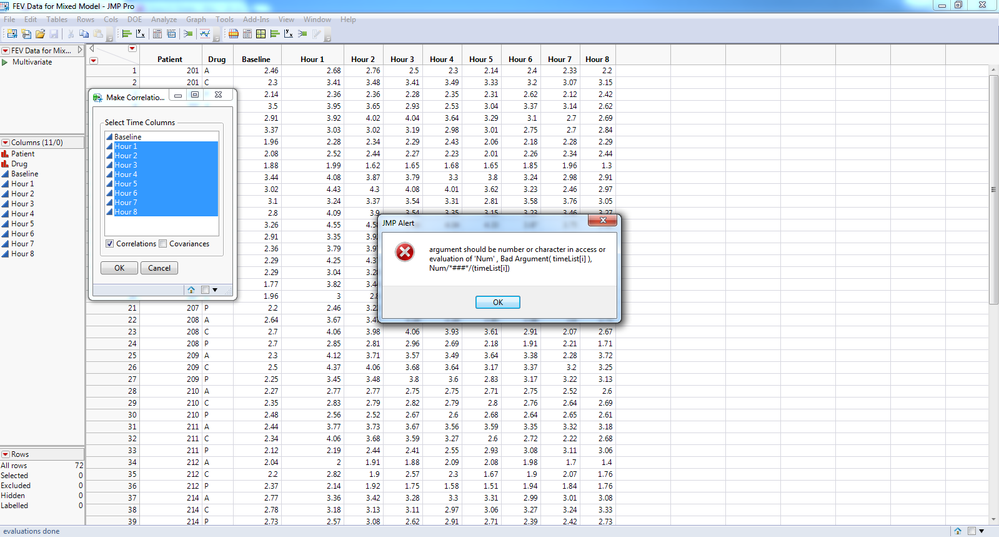The width and height of the screenshot is (999, 537).
Task: Open the Columns panel red triangle menu
Action: [5, 143]
